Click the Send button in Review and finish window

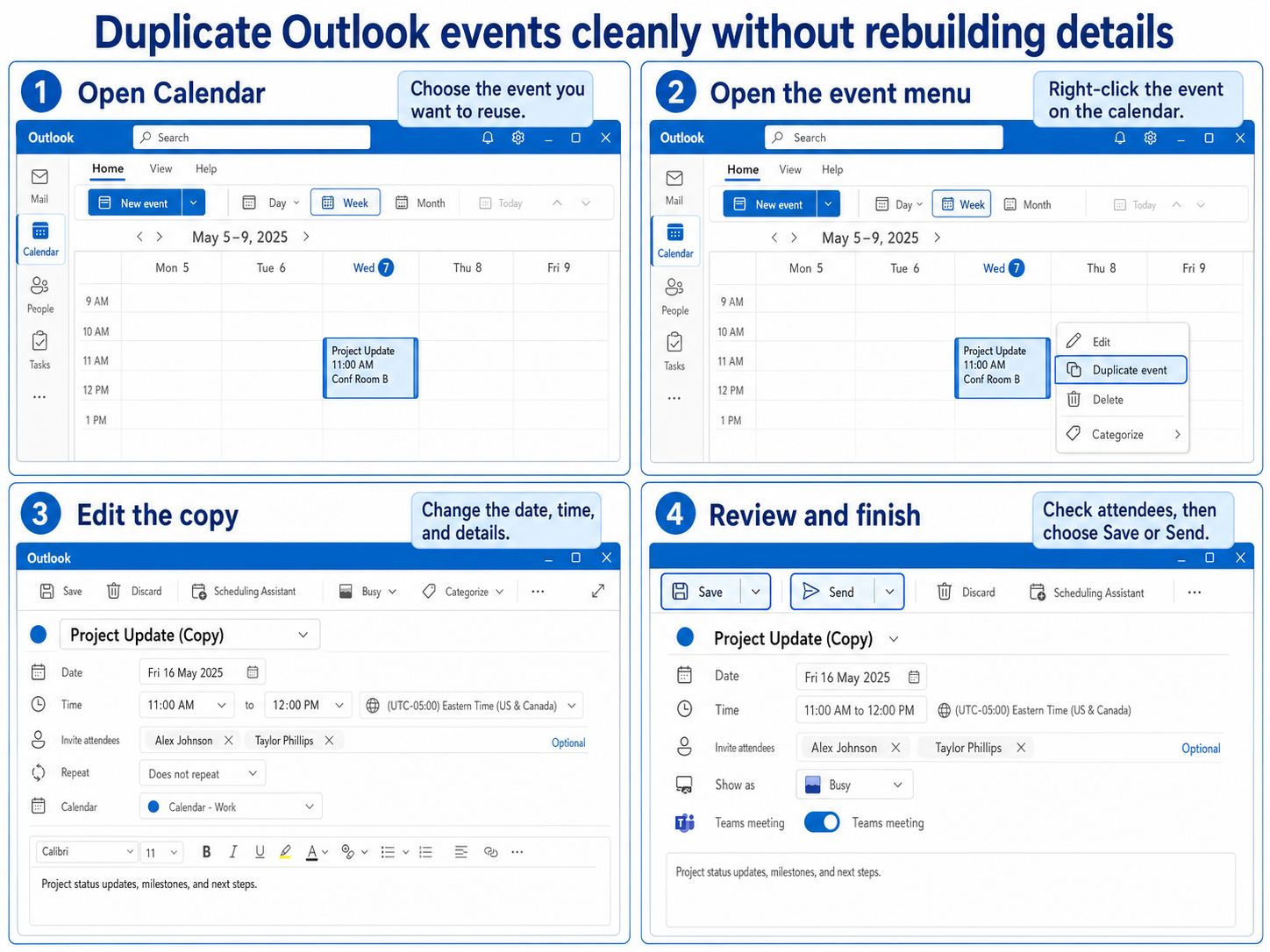[834, 592]
